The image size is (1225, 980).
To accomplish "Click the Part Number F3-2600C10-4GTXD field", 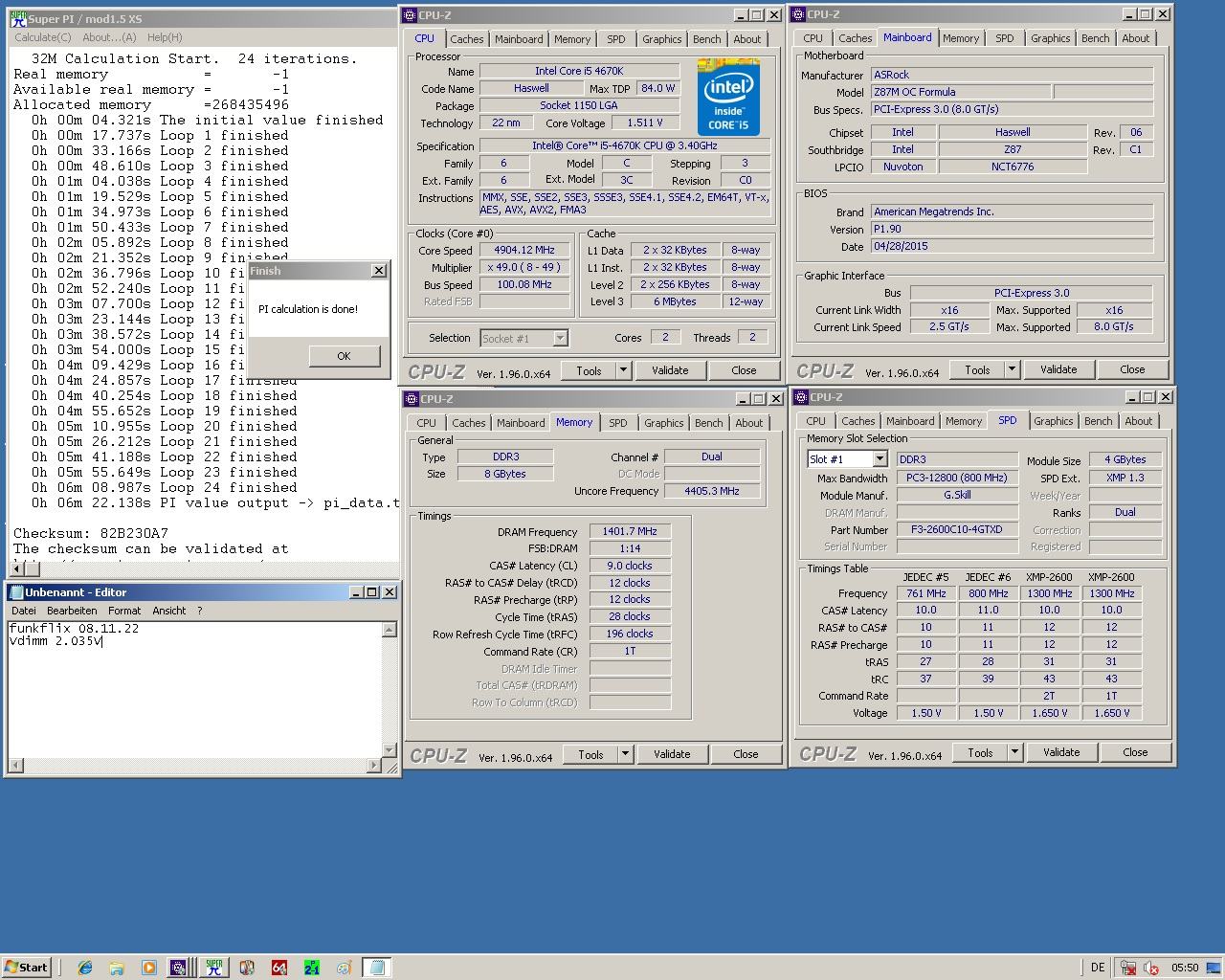I will click(x=957, y=529).
